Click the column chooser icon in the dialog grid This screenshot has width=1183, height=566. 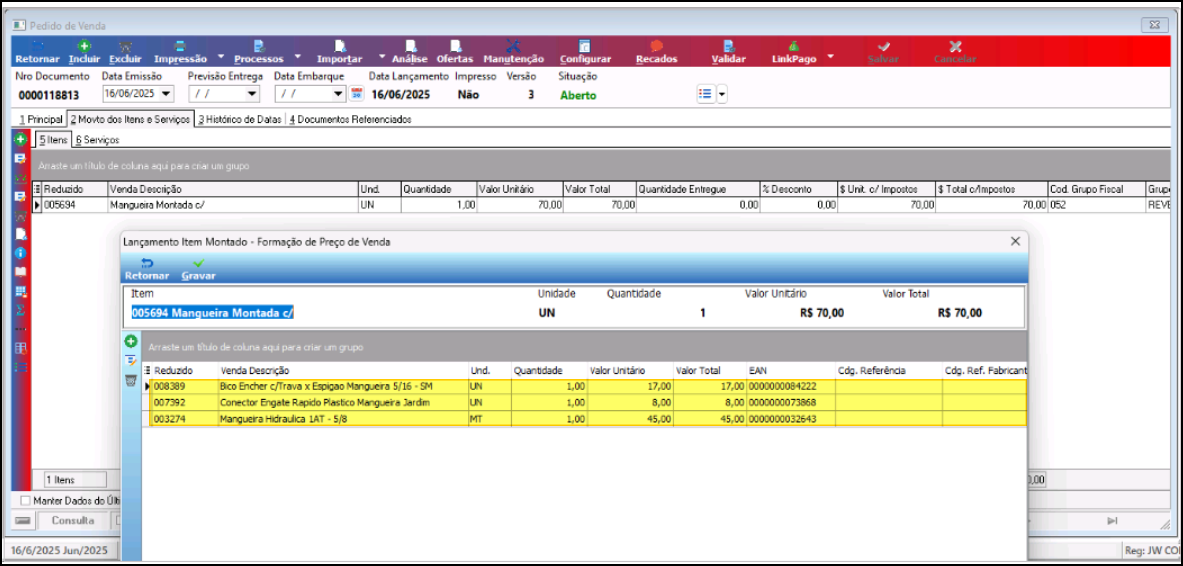pyautogui.click(x=147, y=371)
